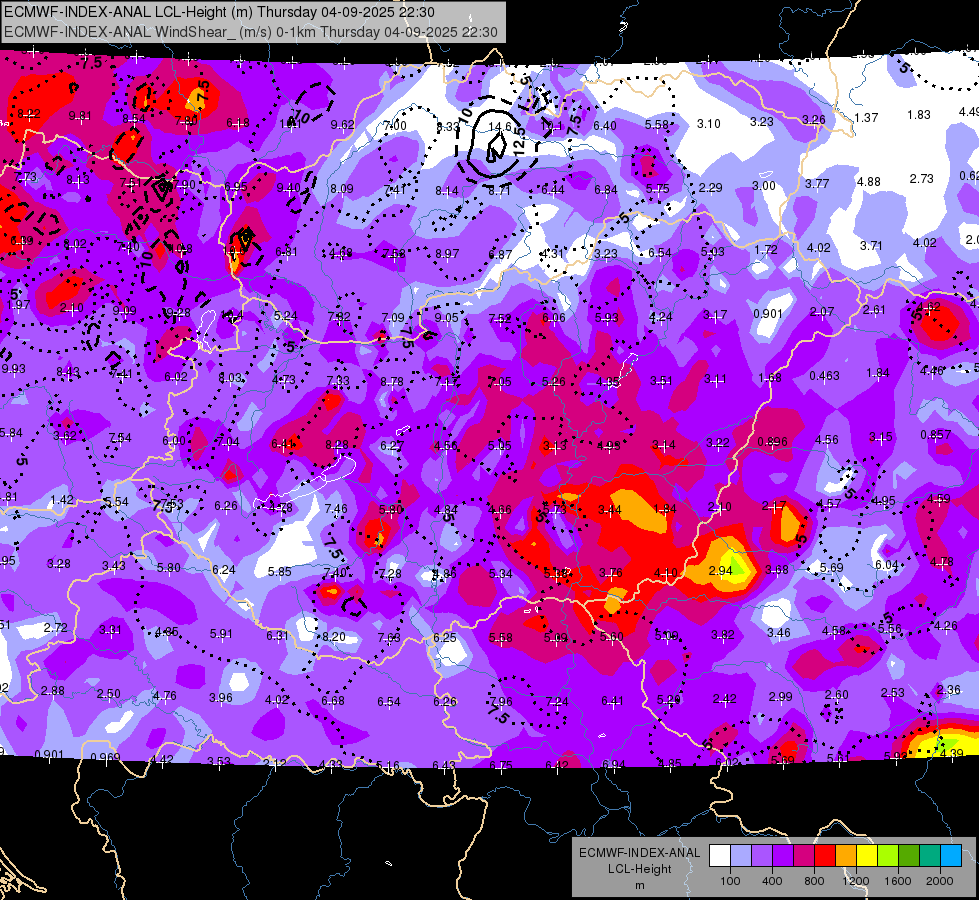The image size is (979, 900).
Task: Click the grid value 3.77
Action: point(817,184)
